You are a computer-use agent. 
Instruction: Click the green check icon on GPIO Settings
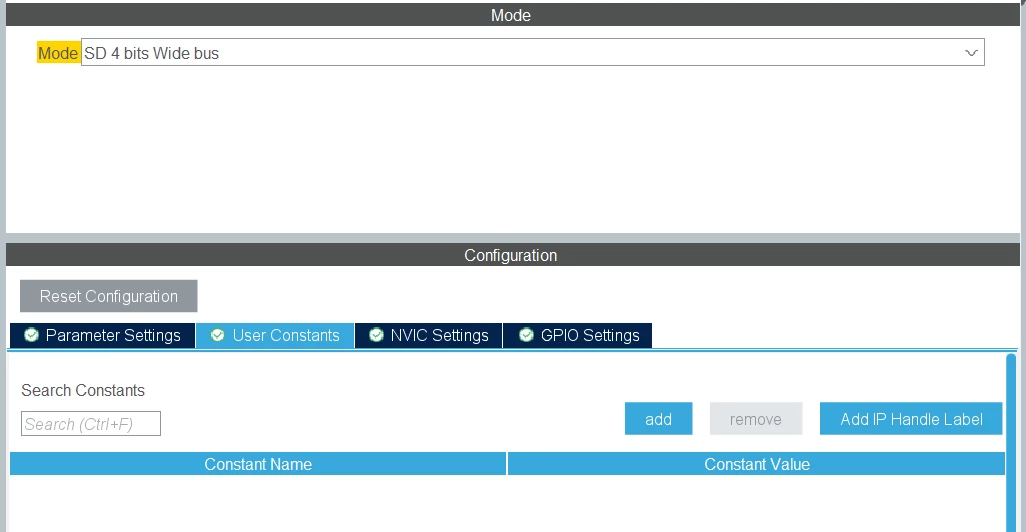pyautogui.click(x=526, y=335)
